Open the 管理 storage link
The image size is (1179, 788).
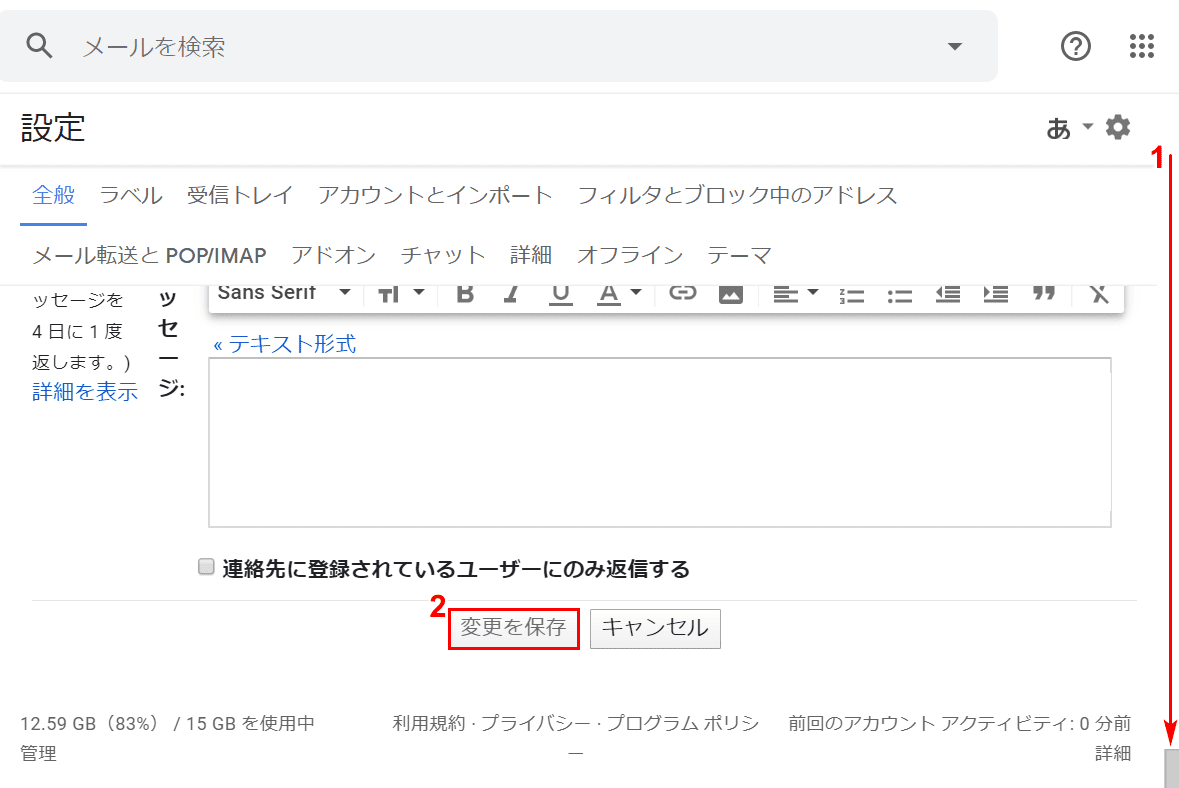coord(38,753)
